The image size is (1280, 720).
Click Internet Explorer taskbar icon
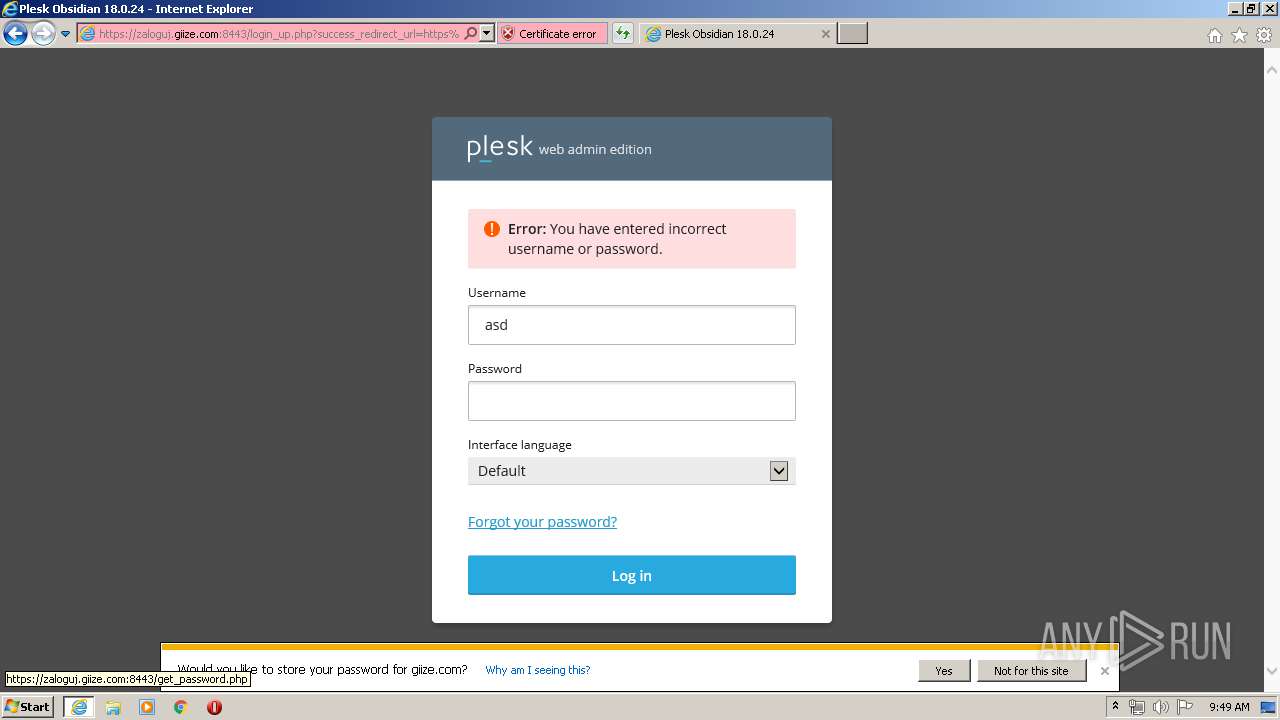tap(79, 707)
